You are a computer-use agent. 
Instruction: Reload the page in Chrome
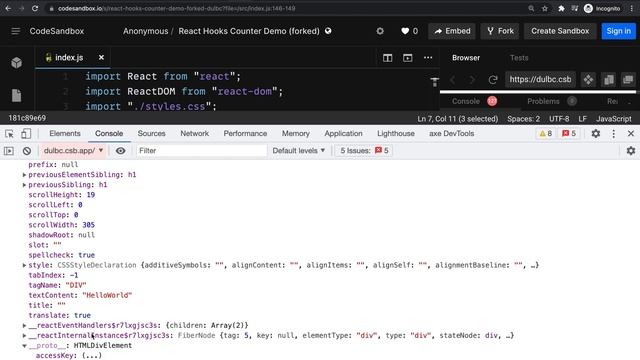(x=35, y=8)
